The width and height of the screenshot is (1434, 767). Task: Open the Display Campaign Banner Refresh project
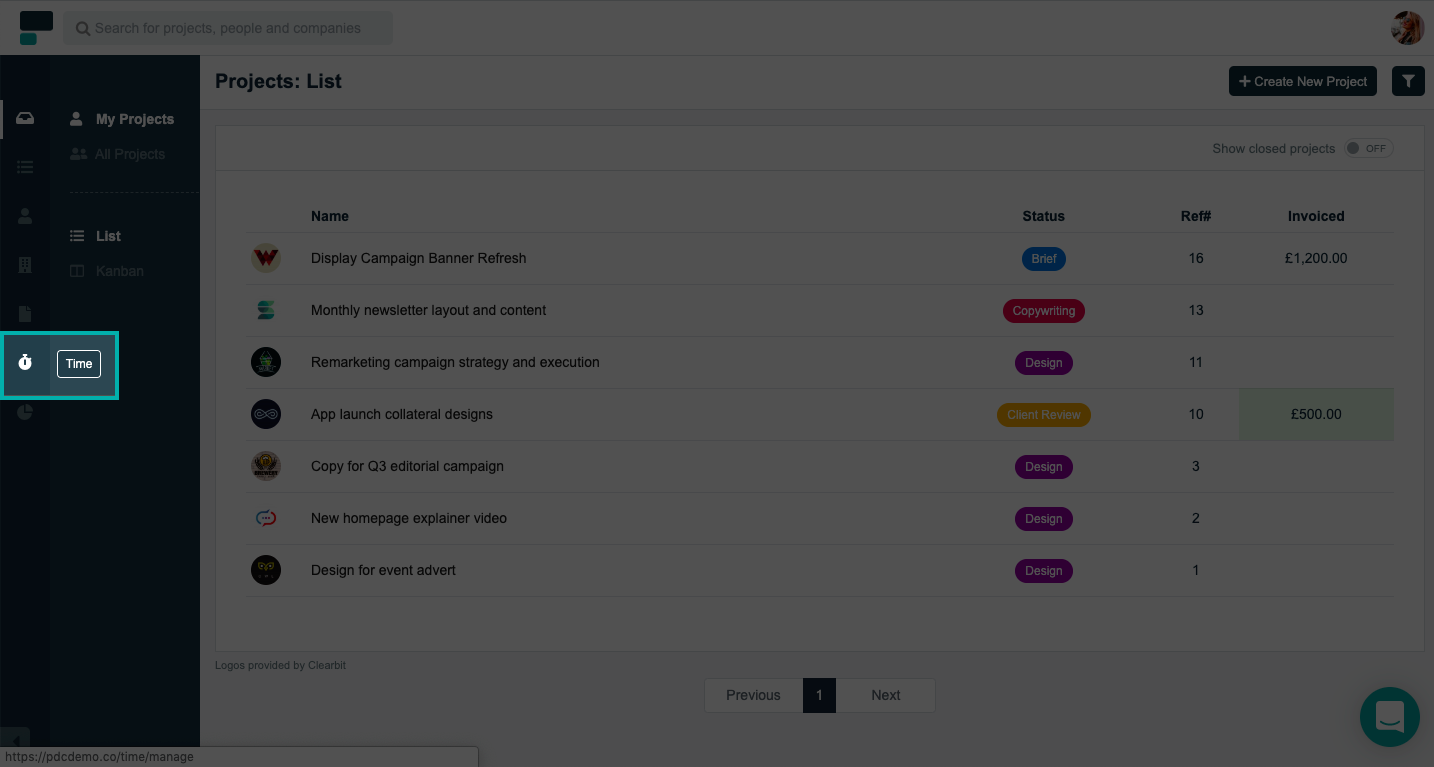(x=418, y=258)
